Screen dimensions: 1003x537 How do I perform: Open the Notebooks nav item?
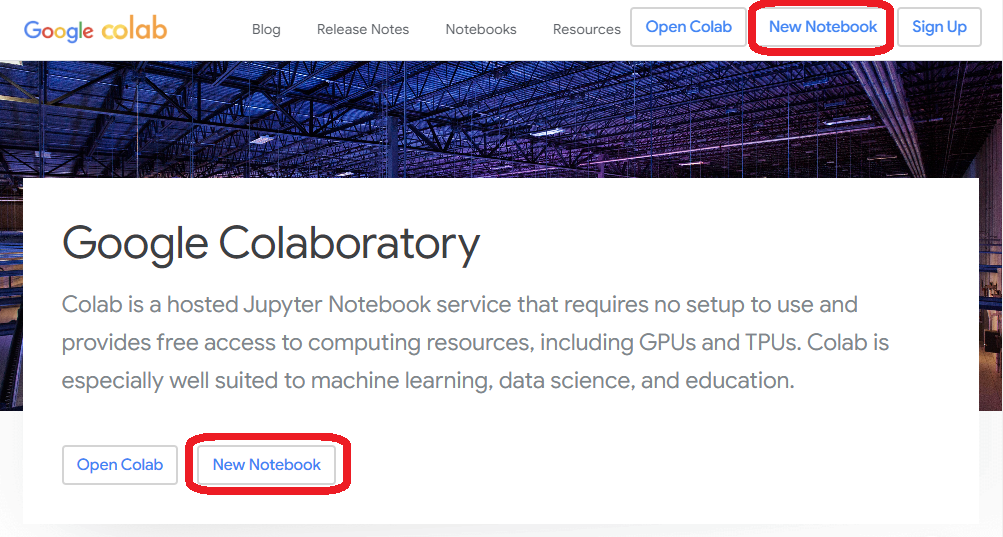tap(481, 29)
